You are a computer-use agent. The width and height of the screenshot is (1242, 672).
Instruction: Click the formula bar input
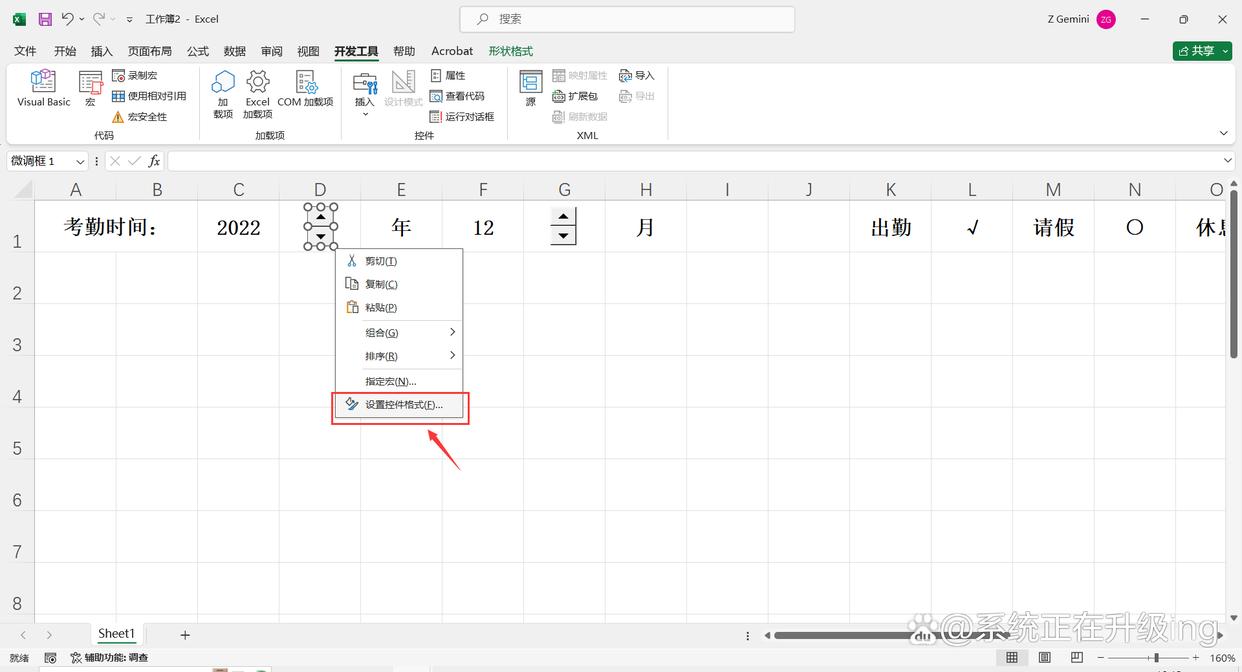(x=695, y=161)
